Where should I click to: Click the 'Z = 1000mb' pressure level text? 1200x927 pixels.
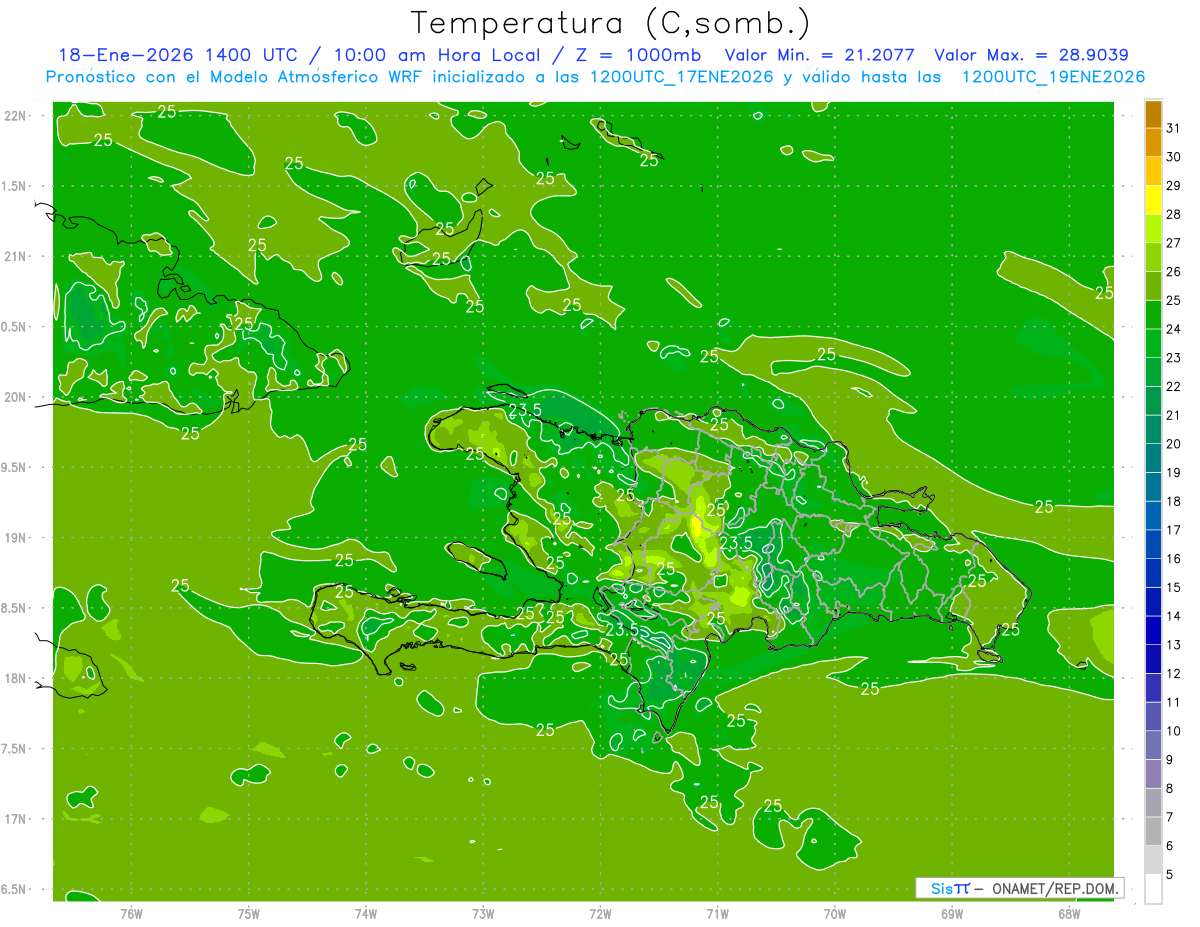point(638,55)
